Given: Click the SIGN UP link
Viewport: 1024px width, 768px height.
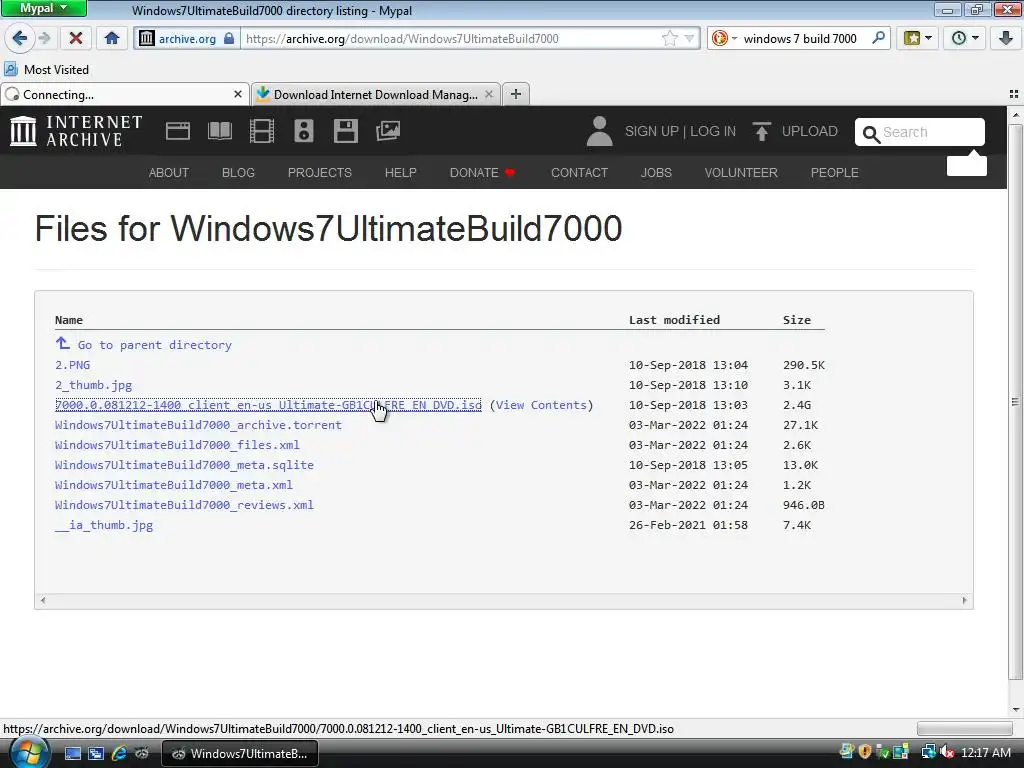Looking at the screenshot, I should [x=651, y=131].
